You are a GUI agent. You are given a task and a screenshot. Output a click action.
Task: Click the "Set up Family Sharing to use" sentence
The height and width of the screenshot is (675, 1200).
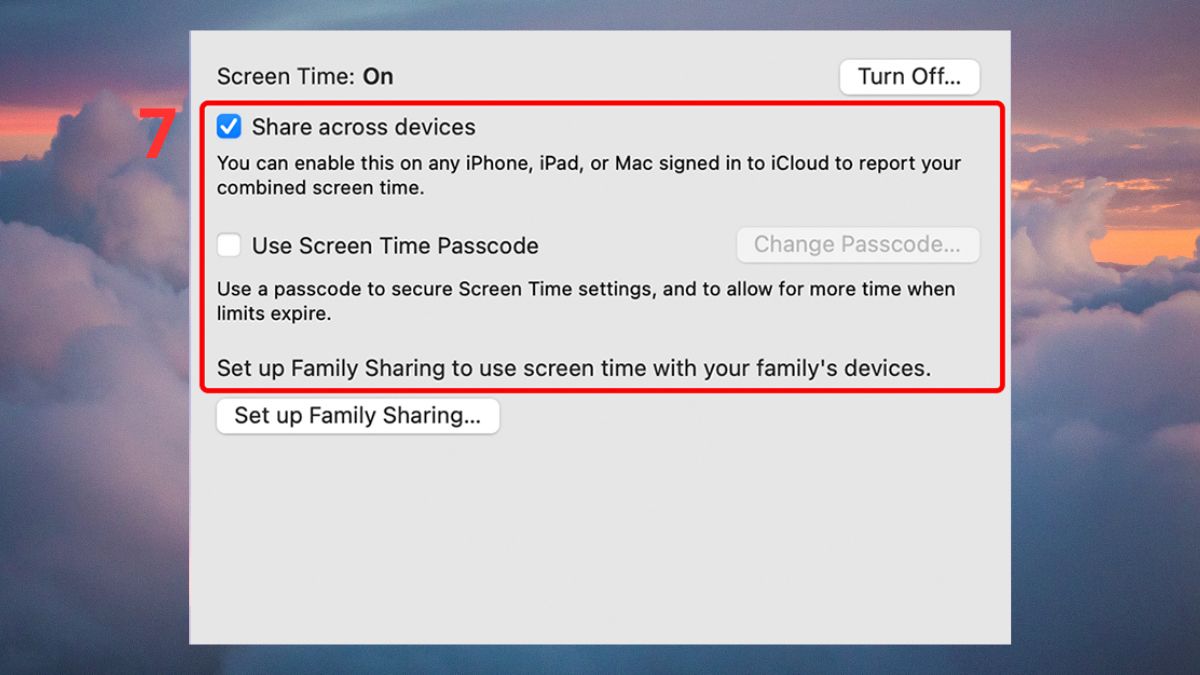pos(573,368)
